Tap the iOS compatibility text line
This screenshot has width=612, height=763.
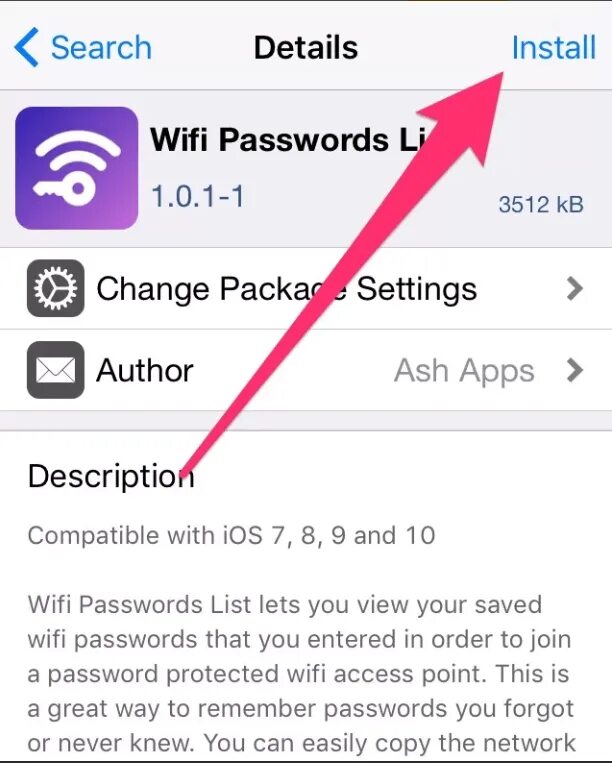pyautogui.click(x=232, y=535)
